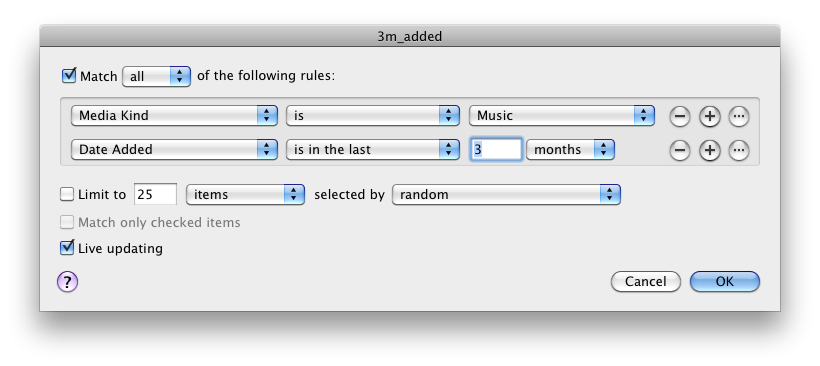The width and height of the screenshot is (820, 366).
Task: Remove the Date Added rule with minus icon
Action: [679, 151]
